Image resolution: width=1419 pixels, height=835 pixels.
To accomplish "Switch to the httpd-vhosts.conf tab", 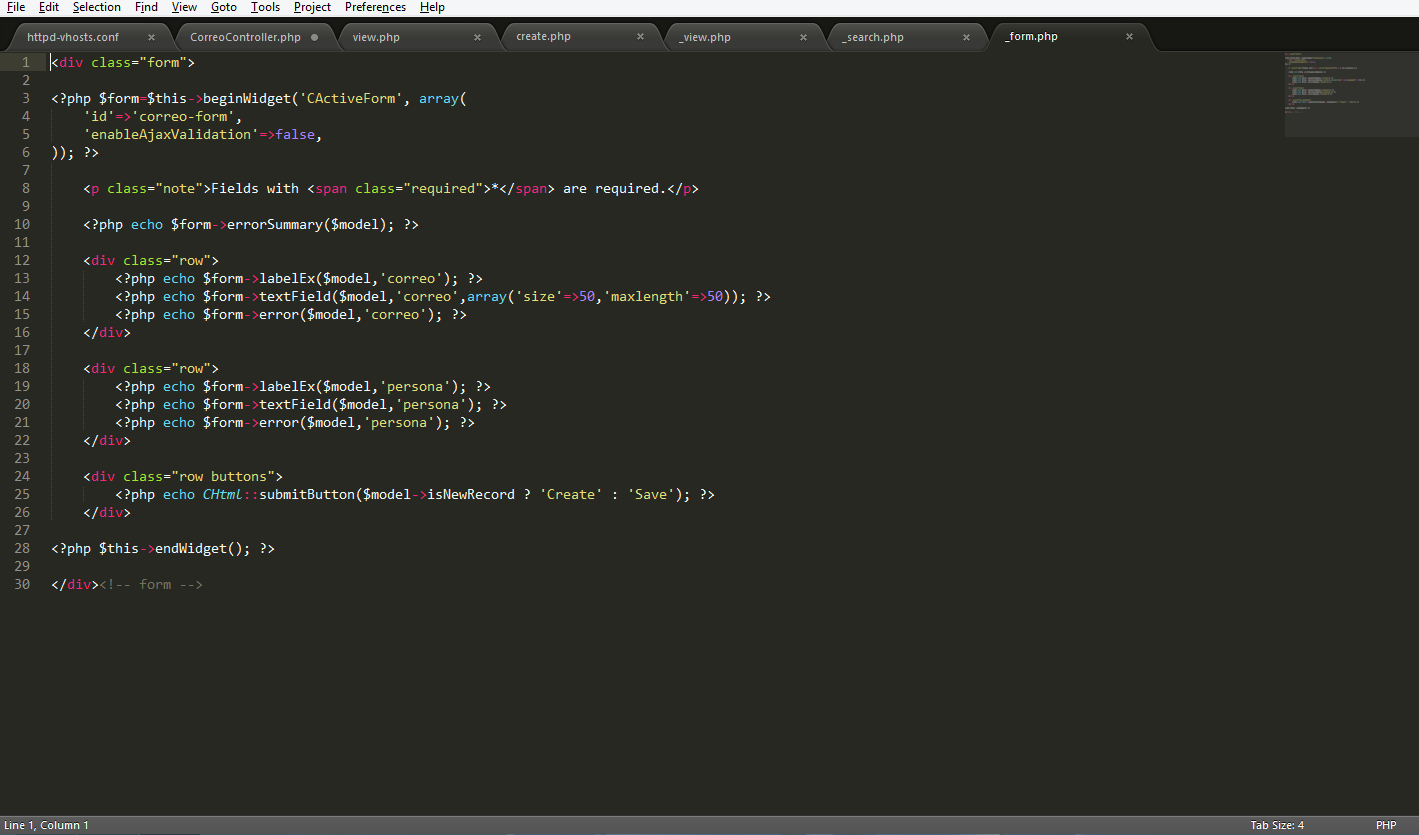I will tap(73, 36).
